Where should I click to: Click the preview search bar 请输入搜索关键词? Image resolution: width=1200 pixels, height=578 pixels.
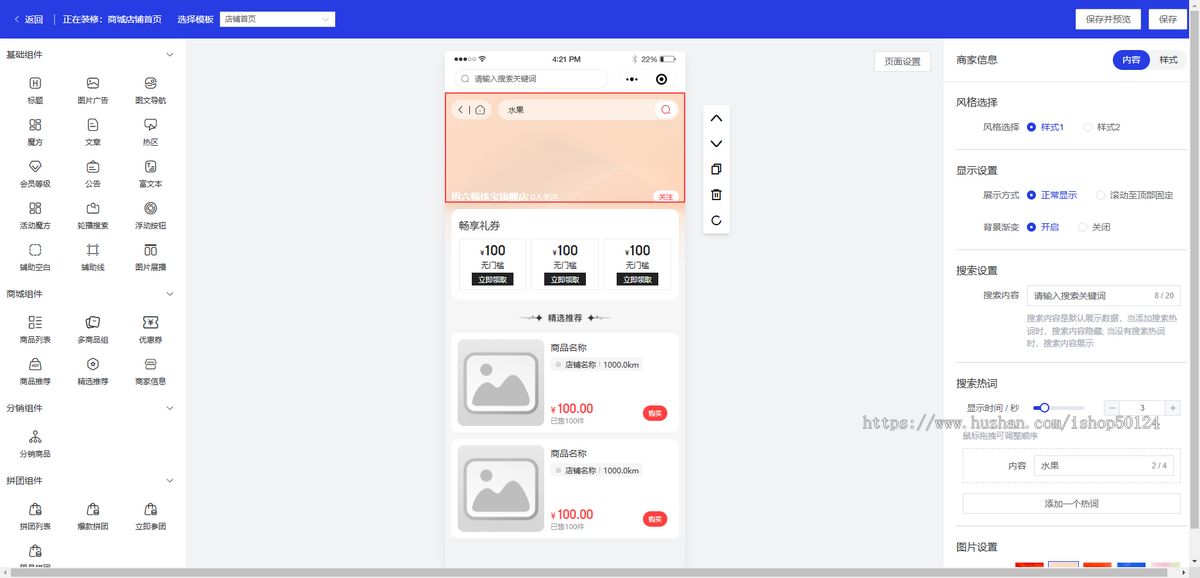[531, 79]
